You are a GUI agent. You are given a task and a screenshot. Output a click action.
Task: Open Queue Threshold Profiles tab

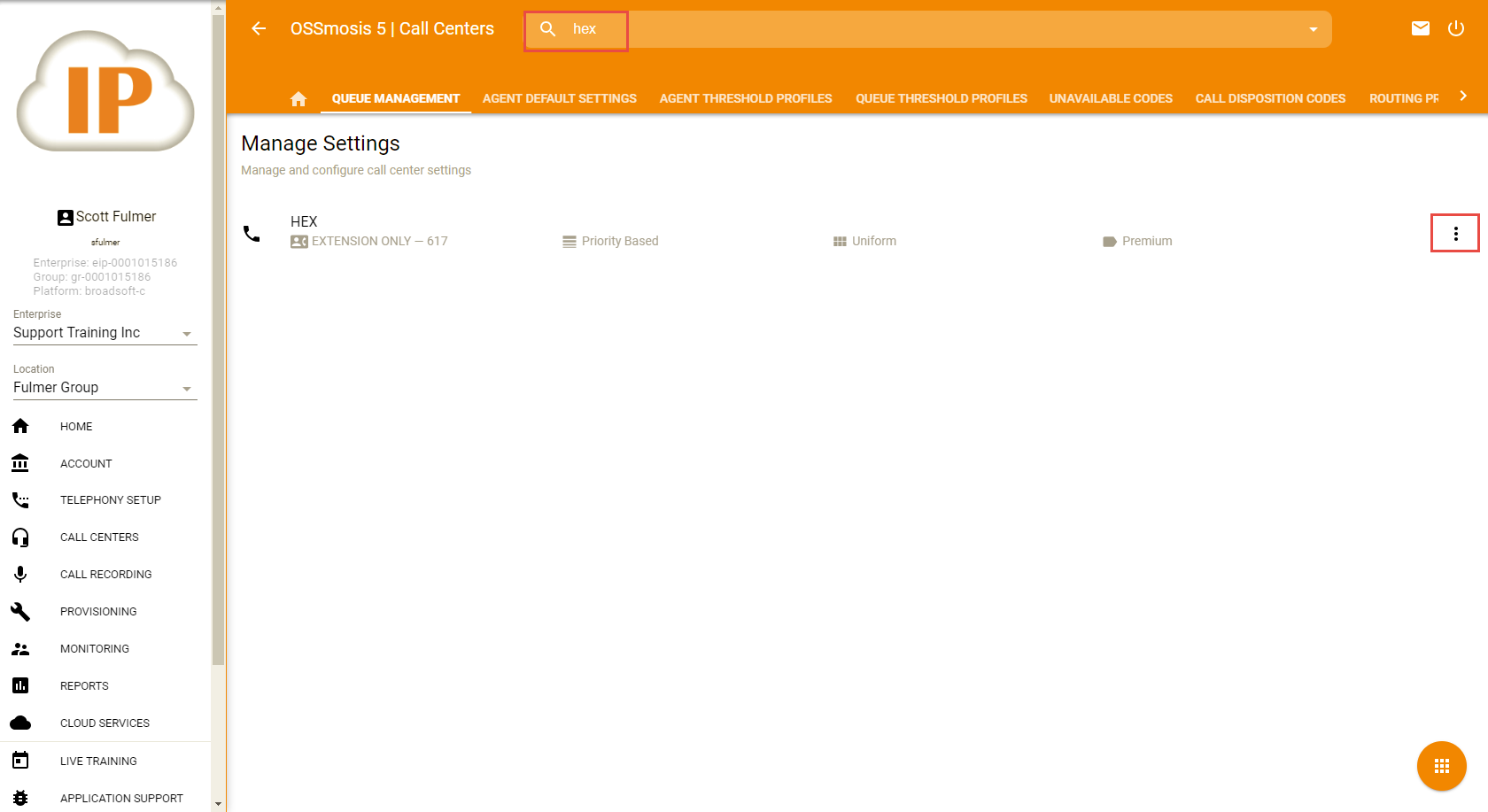[941, 98]
